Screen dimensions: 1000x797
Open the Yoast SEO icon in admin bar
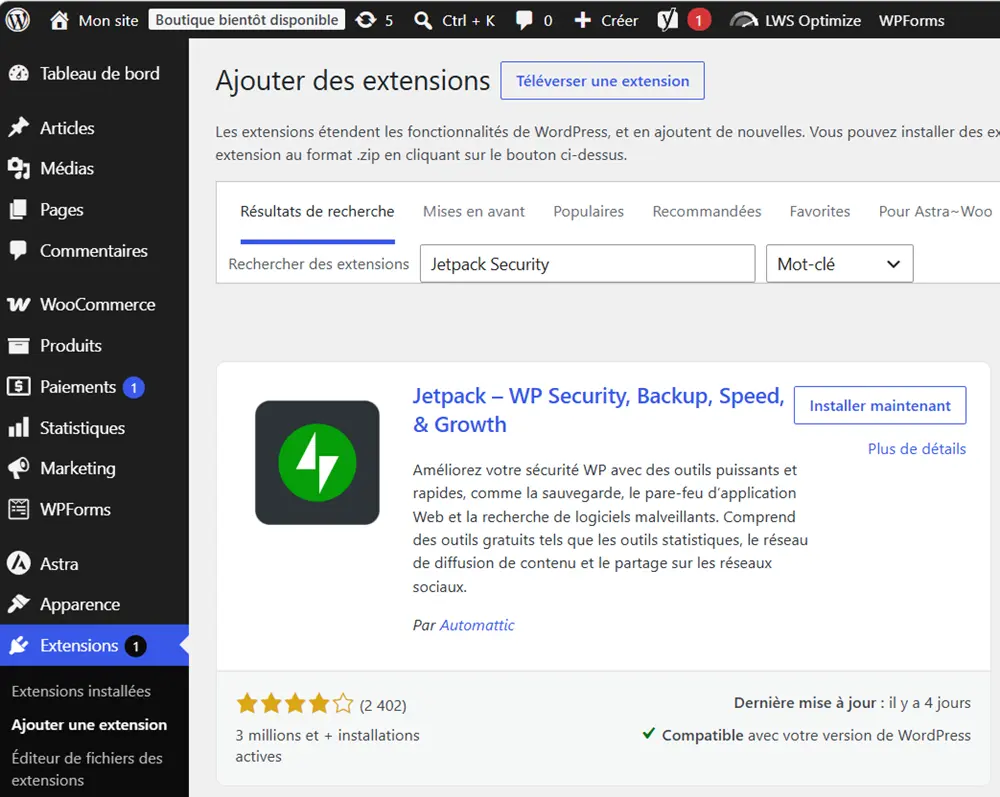[x=668, y=20]
